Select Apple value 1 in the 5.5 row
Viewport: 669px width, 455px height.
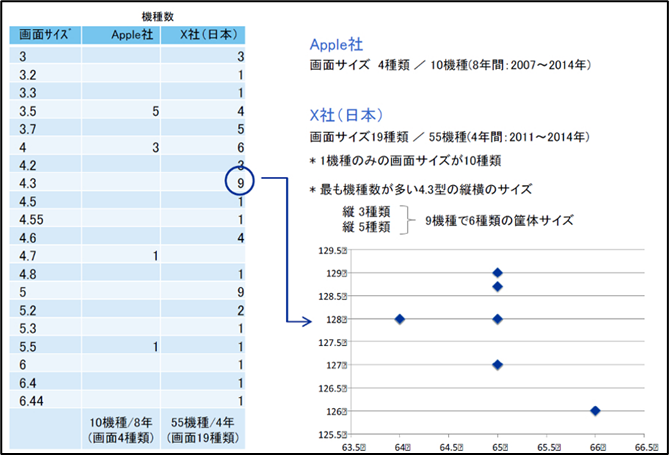click(x=155, y=347)
